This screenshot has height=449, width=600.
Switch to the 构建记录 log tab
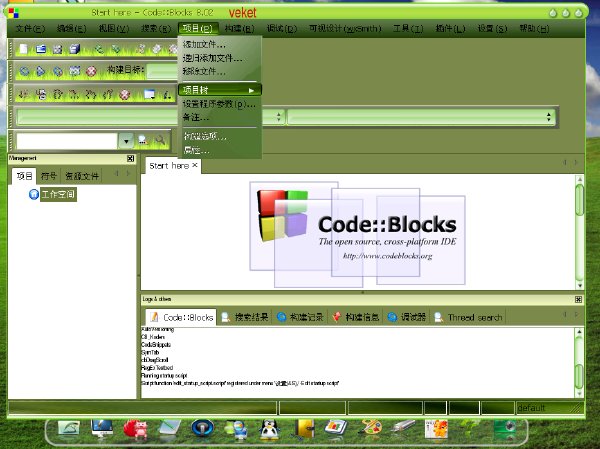[x=300, y=317]
